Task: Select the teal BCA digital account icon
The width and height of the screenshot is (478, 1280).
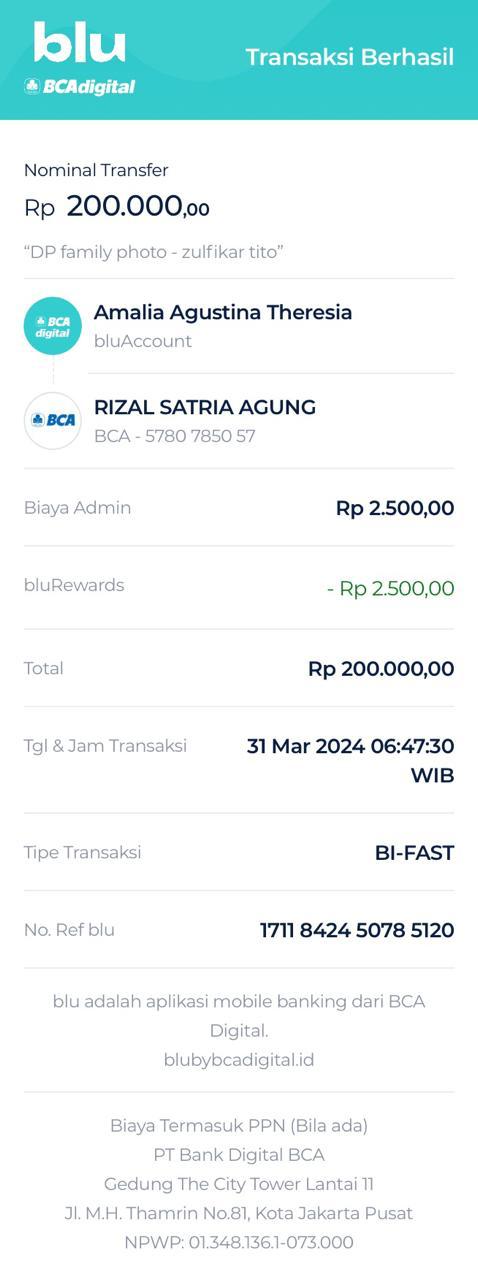Action: (52, 326)
